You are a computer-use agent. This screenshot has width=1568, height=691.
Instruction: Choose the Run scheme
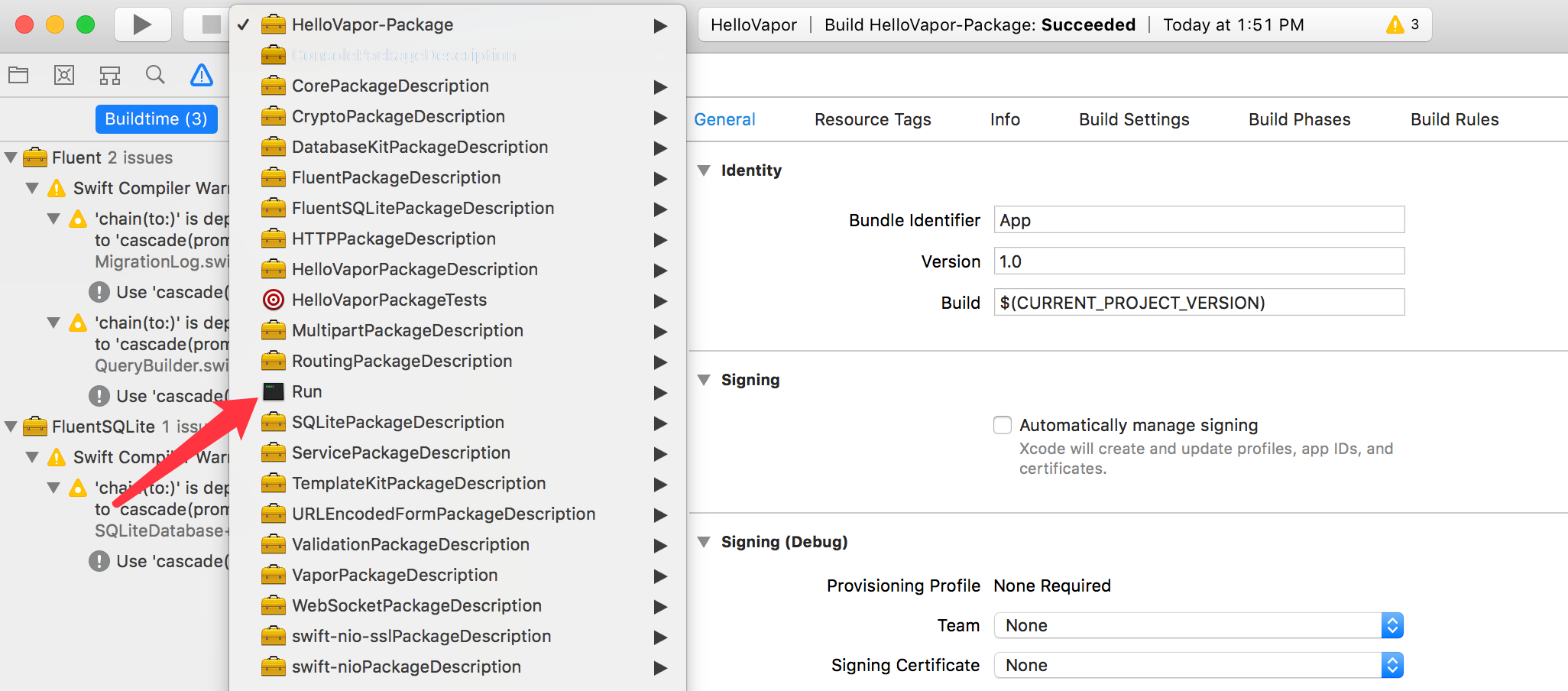[x=457, y=391]
